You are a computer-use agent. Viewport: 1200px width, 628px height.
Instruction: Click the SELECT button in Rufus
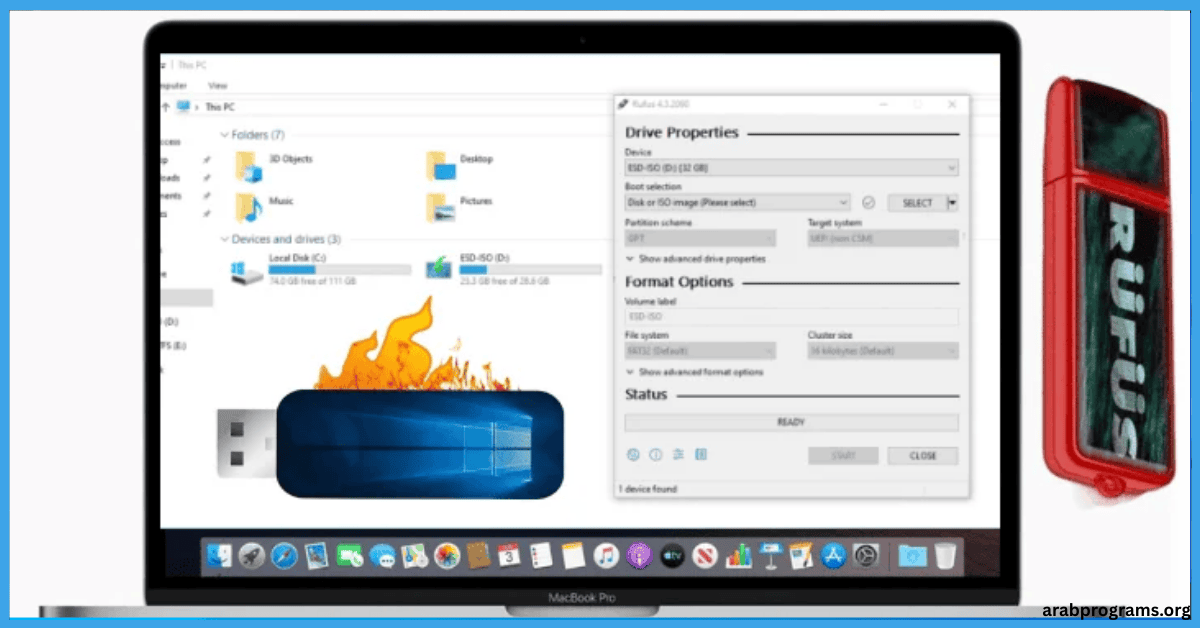[917, 203]
